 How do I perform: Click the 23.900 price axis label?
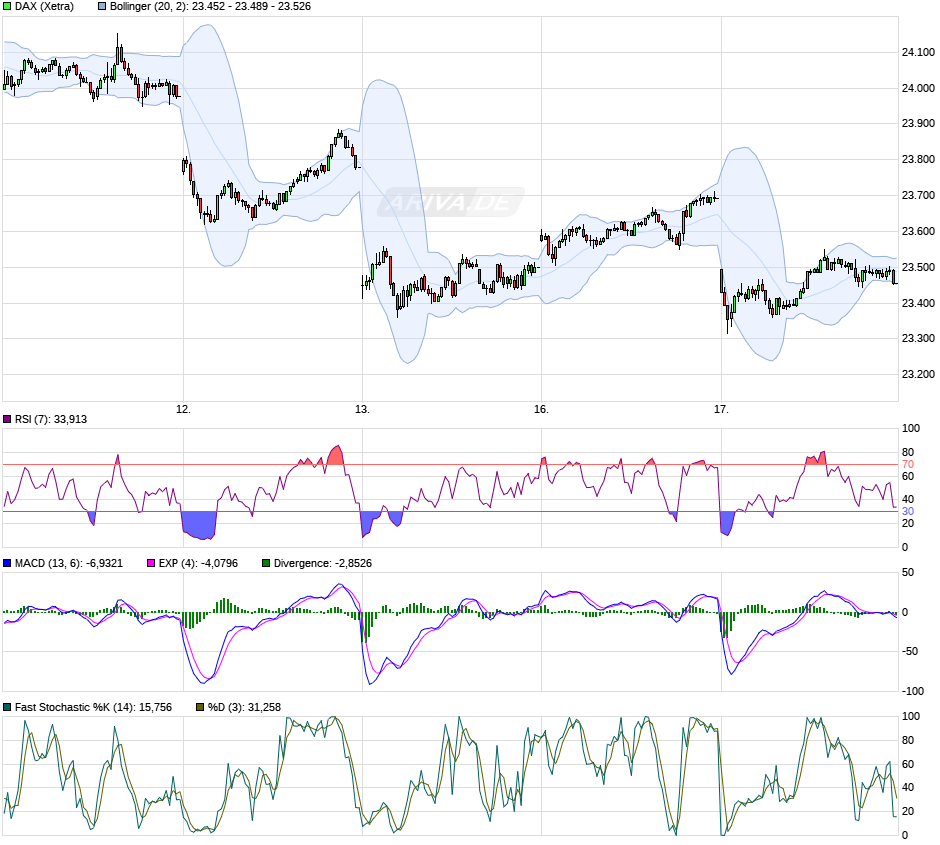pos(918,123)
